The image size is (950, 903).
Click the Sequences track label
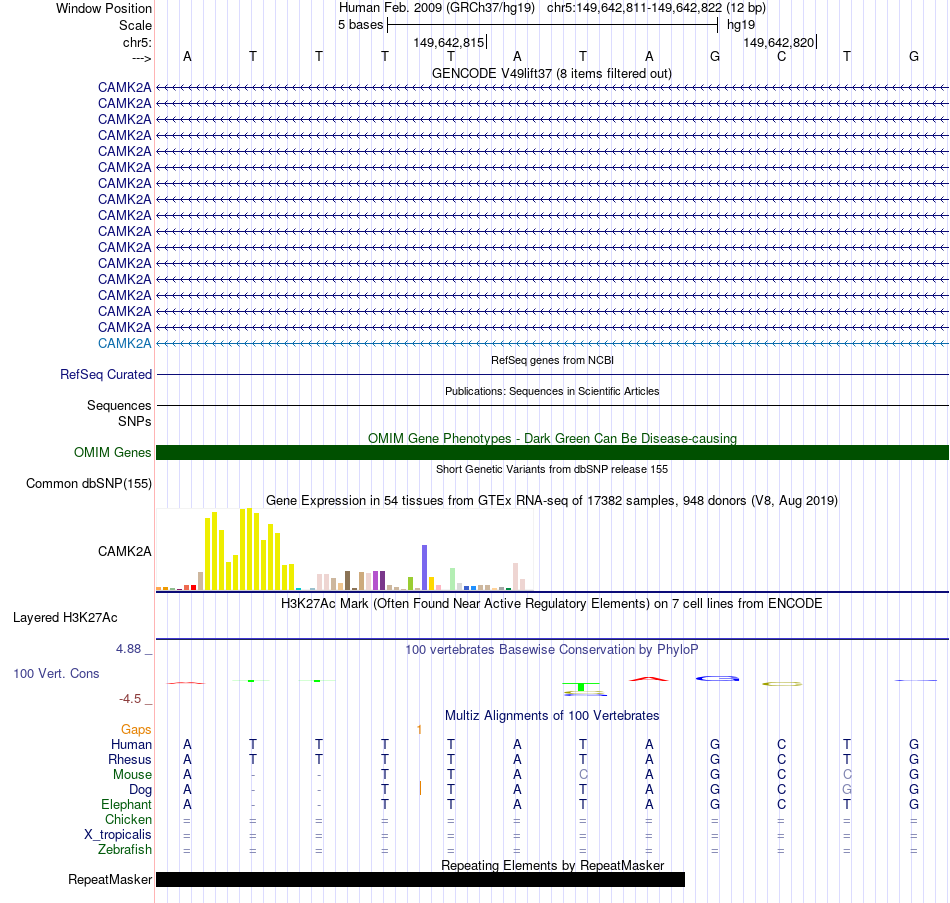(x=119, y=405)
